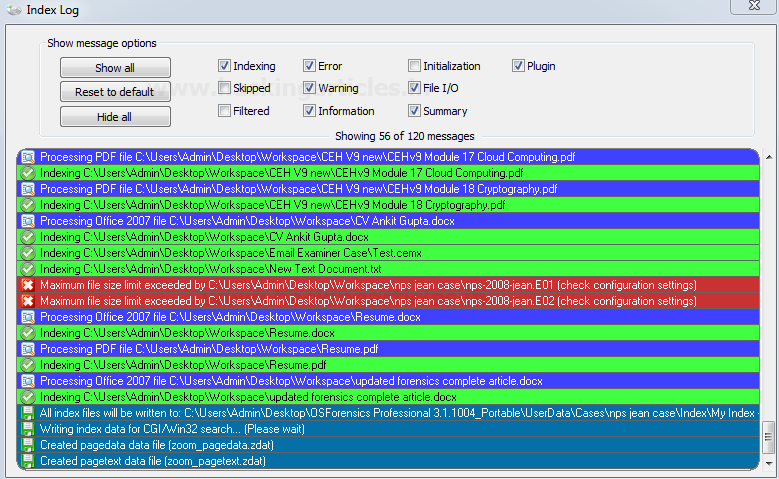The height and width of the screenshot is (479, 779).
Task: Click the log list scrollbar thumb
Action: point(769,436)
